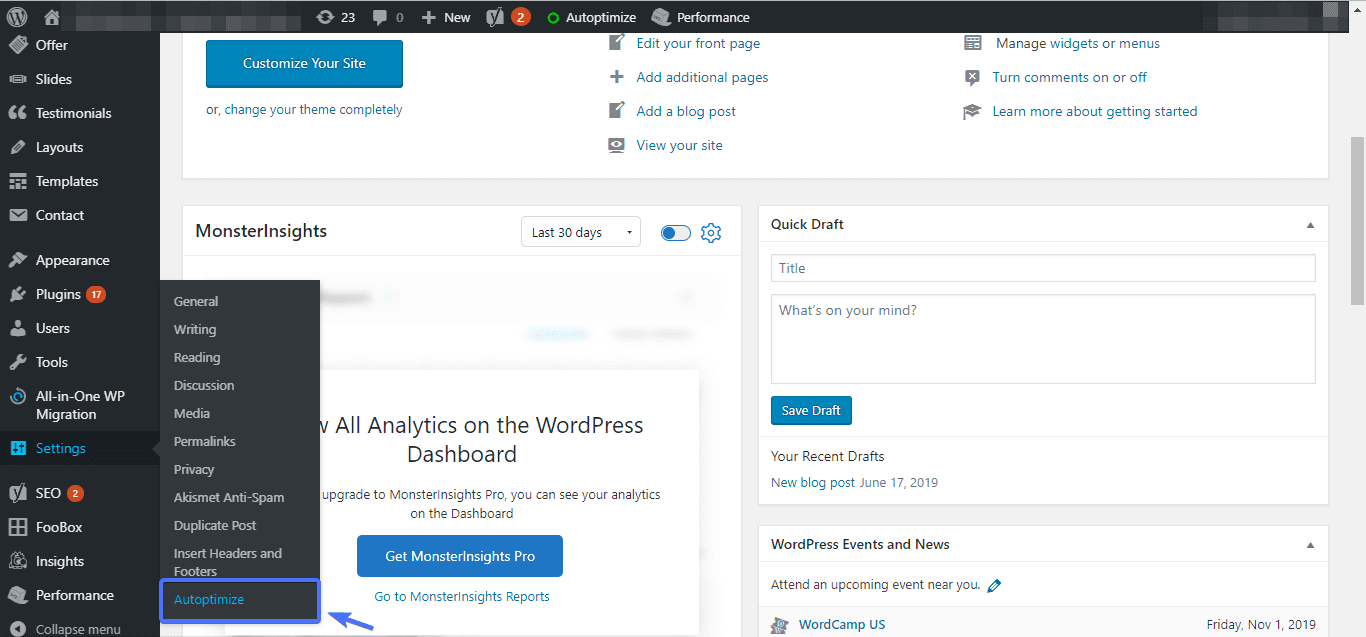Click Turn comments on or off link
Image resolution: width=1366 pixels, height=637 pixels.
click(x=1069, y=77)
